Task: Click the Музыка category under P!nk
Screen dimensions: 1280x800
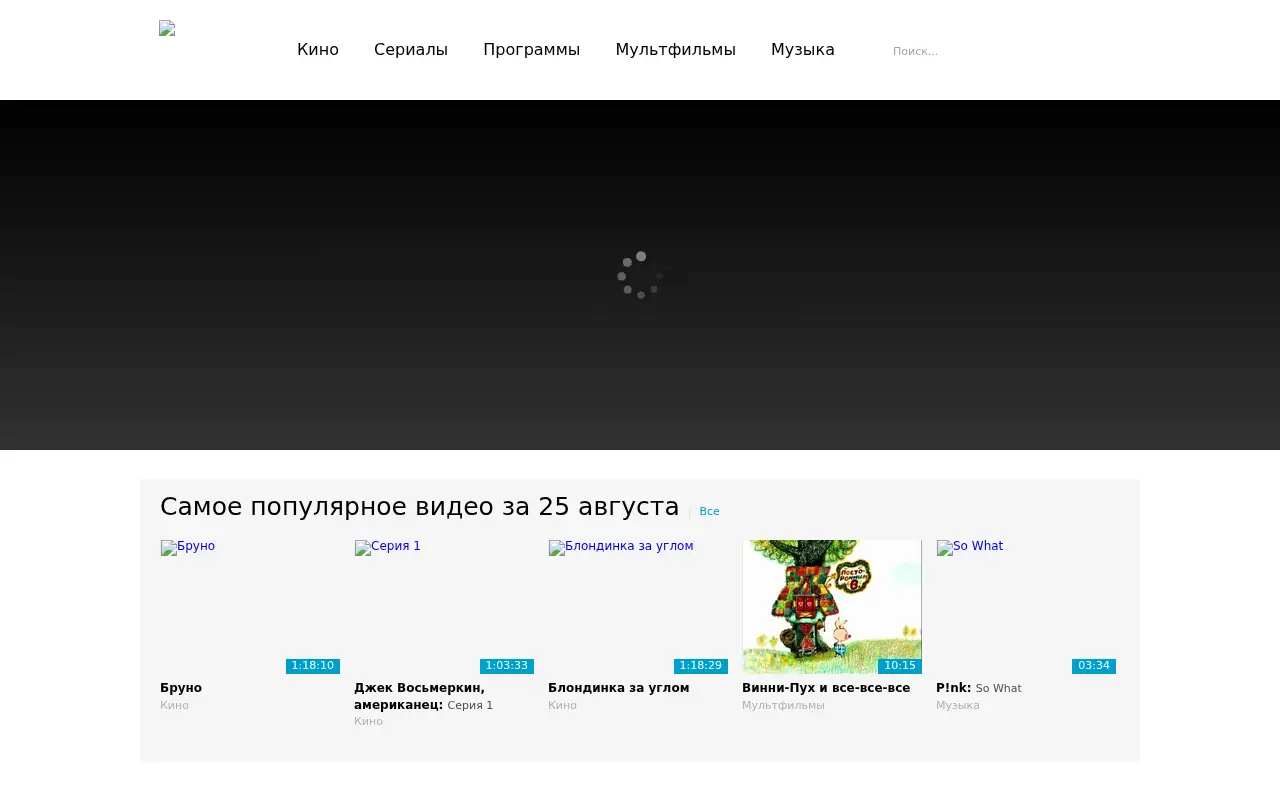Action: tap(958, 706)
